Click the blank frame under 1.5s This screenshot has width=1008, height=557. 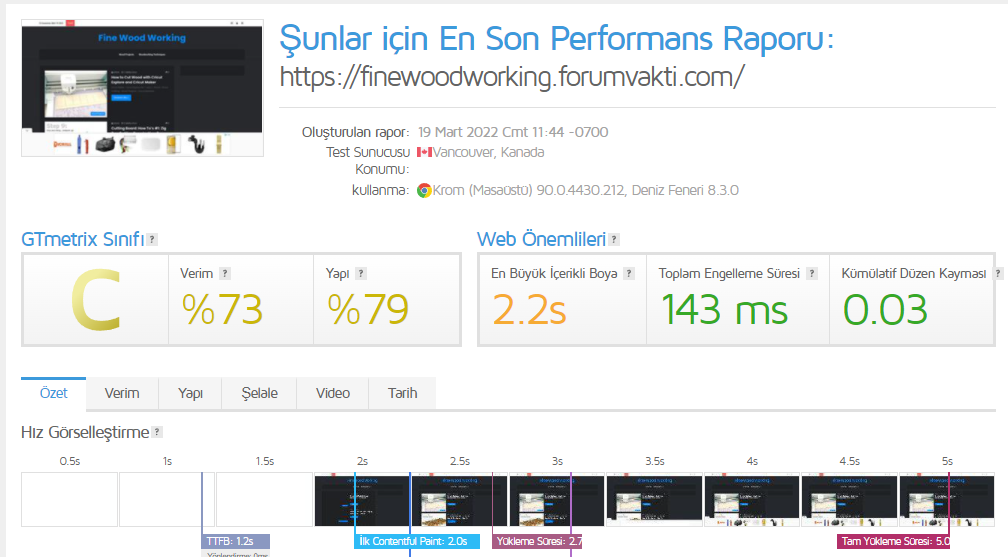click(264, 500)
